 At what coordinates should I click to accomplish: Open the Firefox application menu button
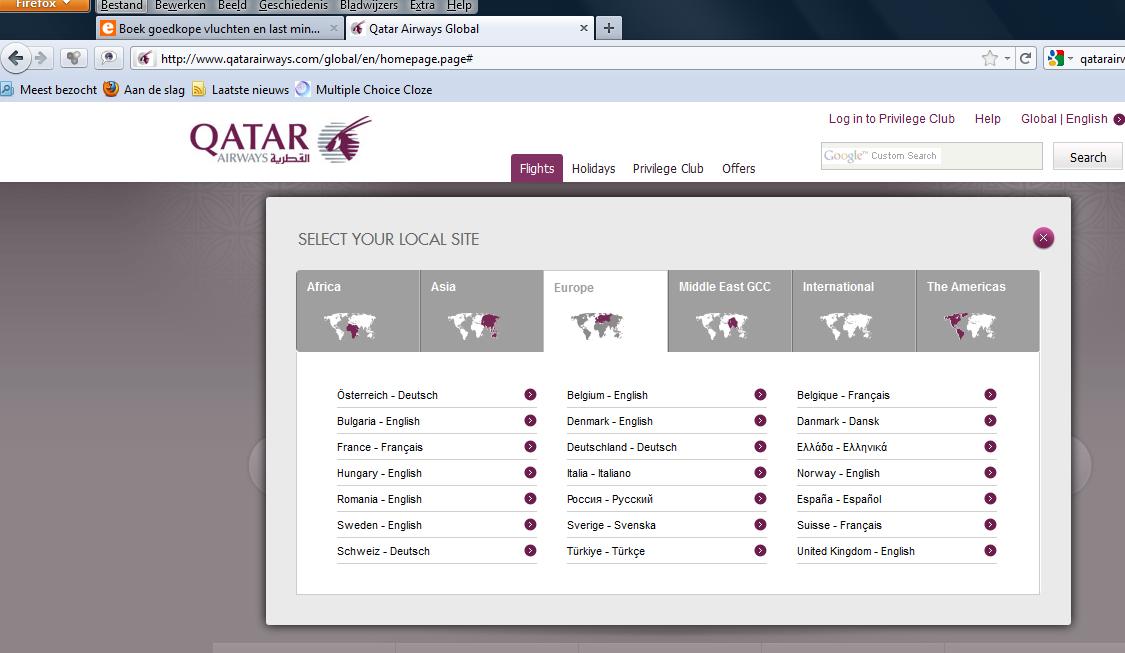tap(44, 4)
